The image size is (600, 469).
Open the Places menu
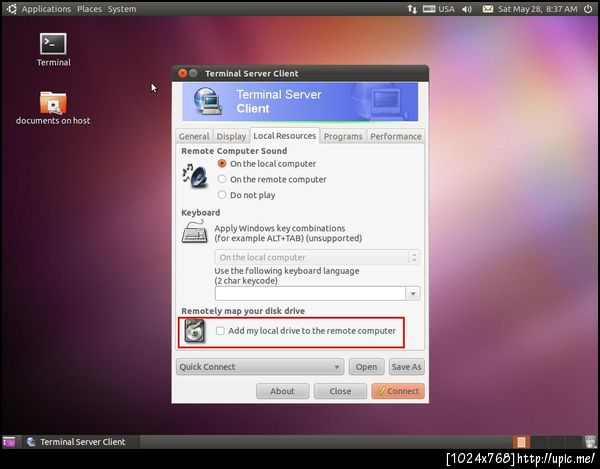coord(89,9)
